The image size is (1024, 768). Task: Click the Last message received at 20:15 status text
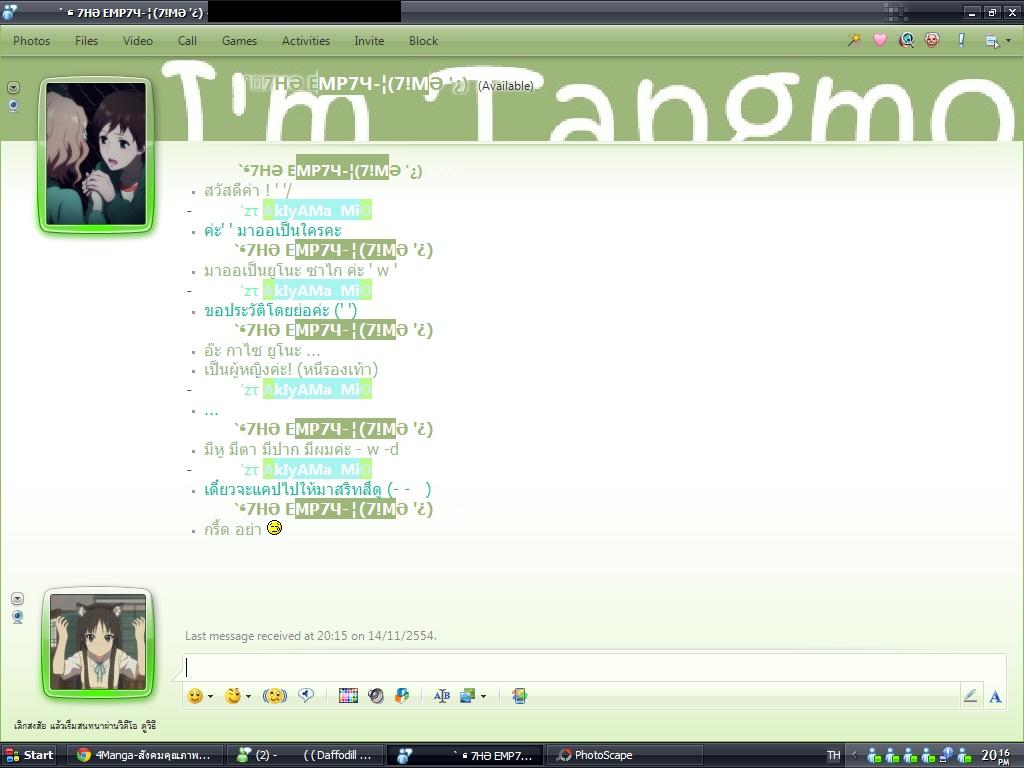[311, 635]
